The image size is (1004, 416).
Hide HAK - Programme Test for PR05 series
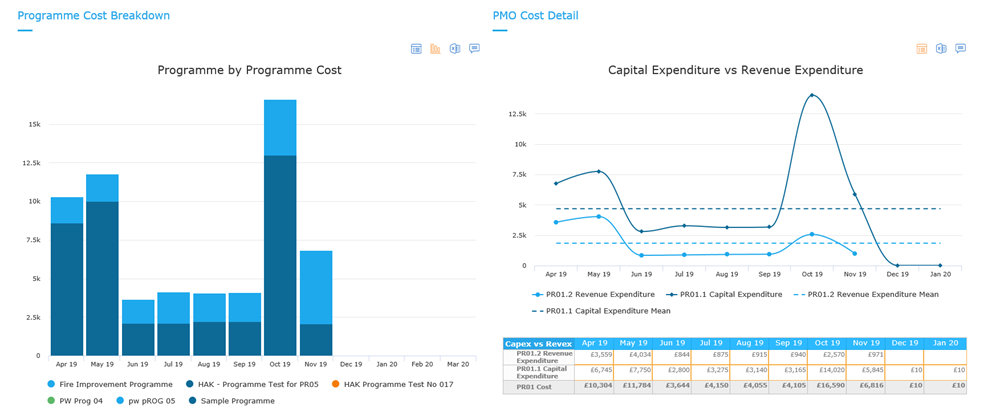(252, 385)
